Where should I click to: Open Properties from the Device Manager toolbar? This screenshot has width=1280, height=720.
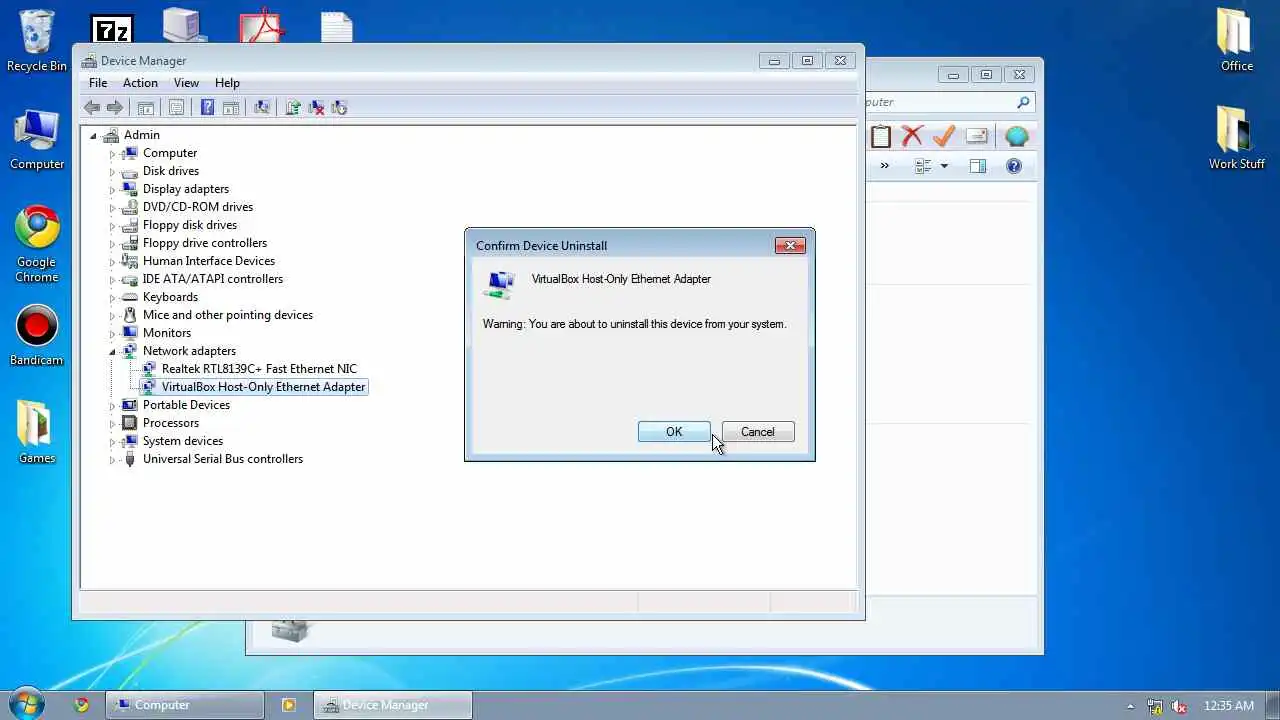click(177, 108)
